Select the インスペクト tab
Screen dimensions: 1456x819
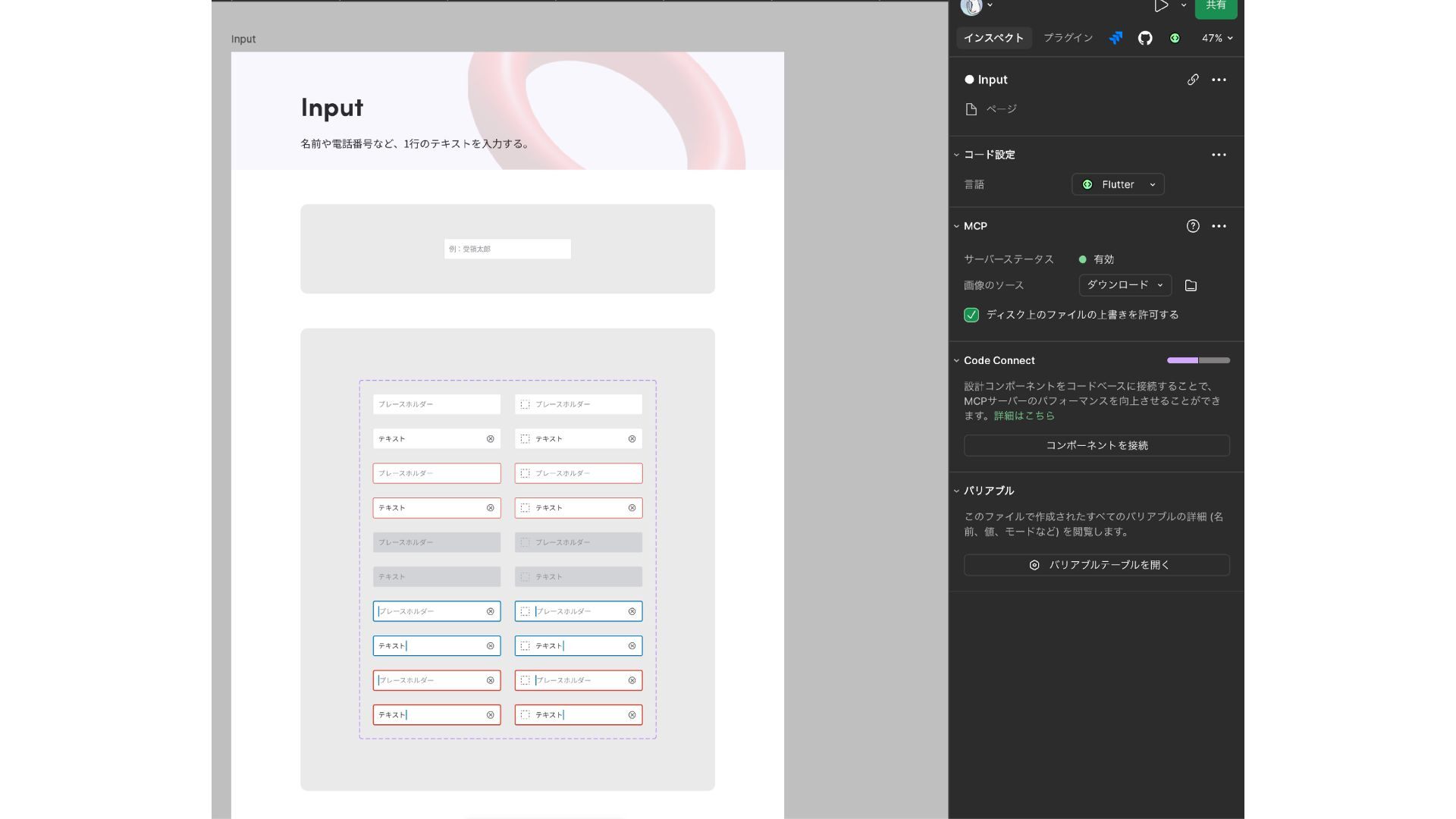pos(993,38)
